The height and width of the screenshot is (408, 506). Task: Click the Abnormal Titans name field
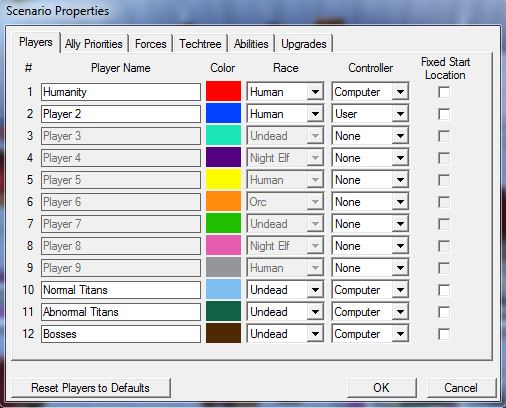(121, 312)
